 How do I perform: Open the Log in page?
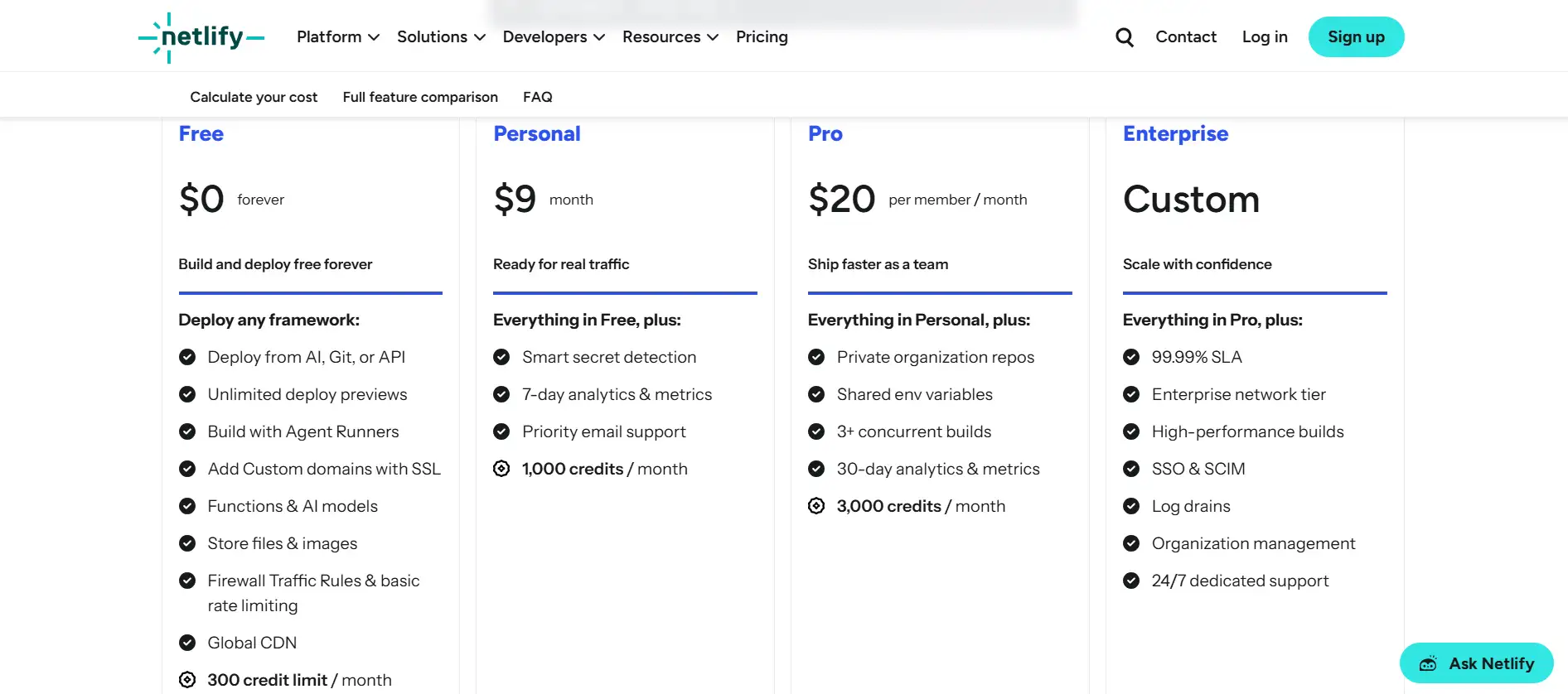click(x=1264, y=36)
